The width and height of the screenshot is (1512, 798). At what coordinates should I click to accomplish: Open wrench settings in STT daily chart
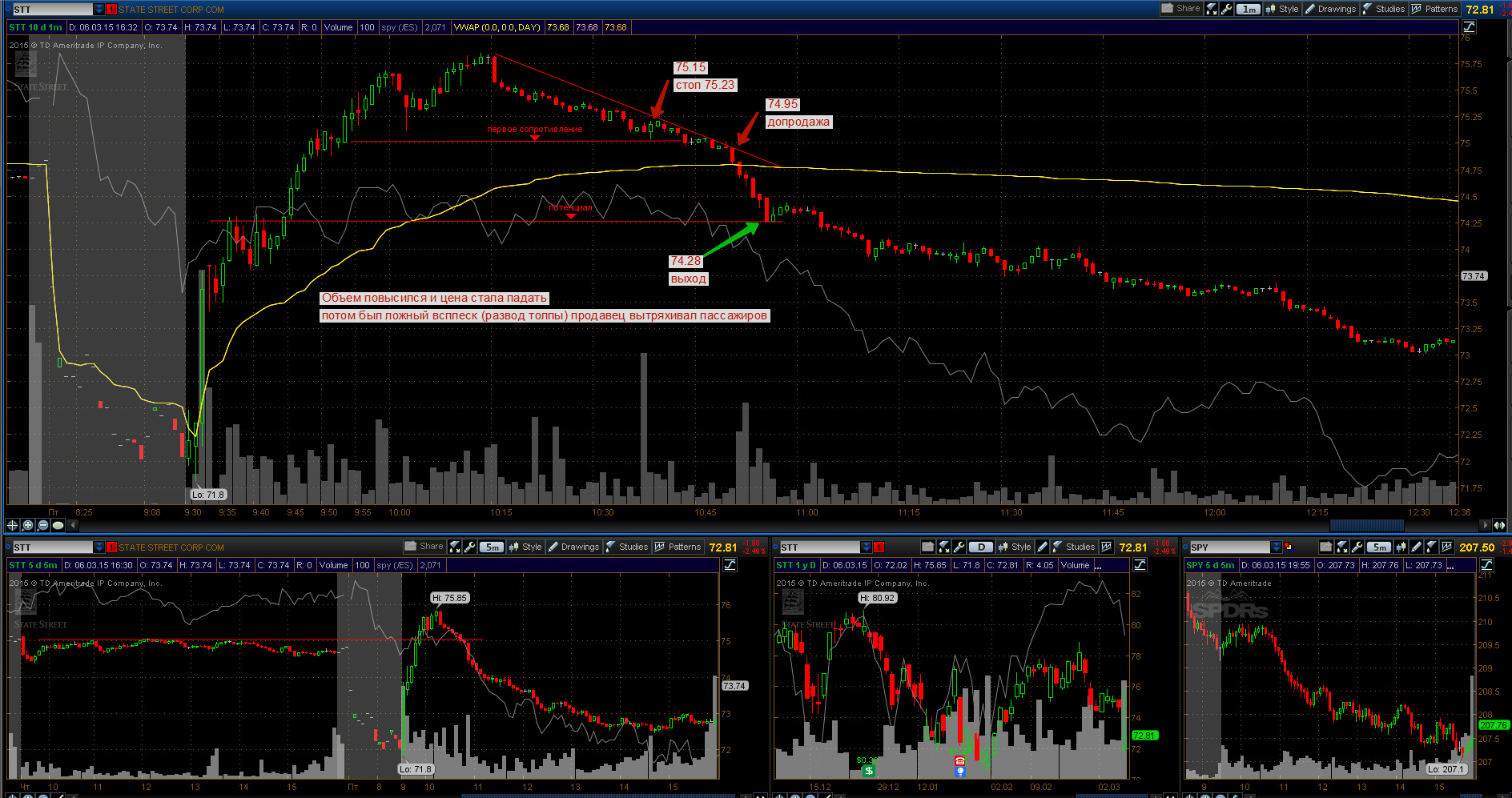[959, 547]
